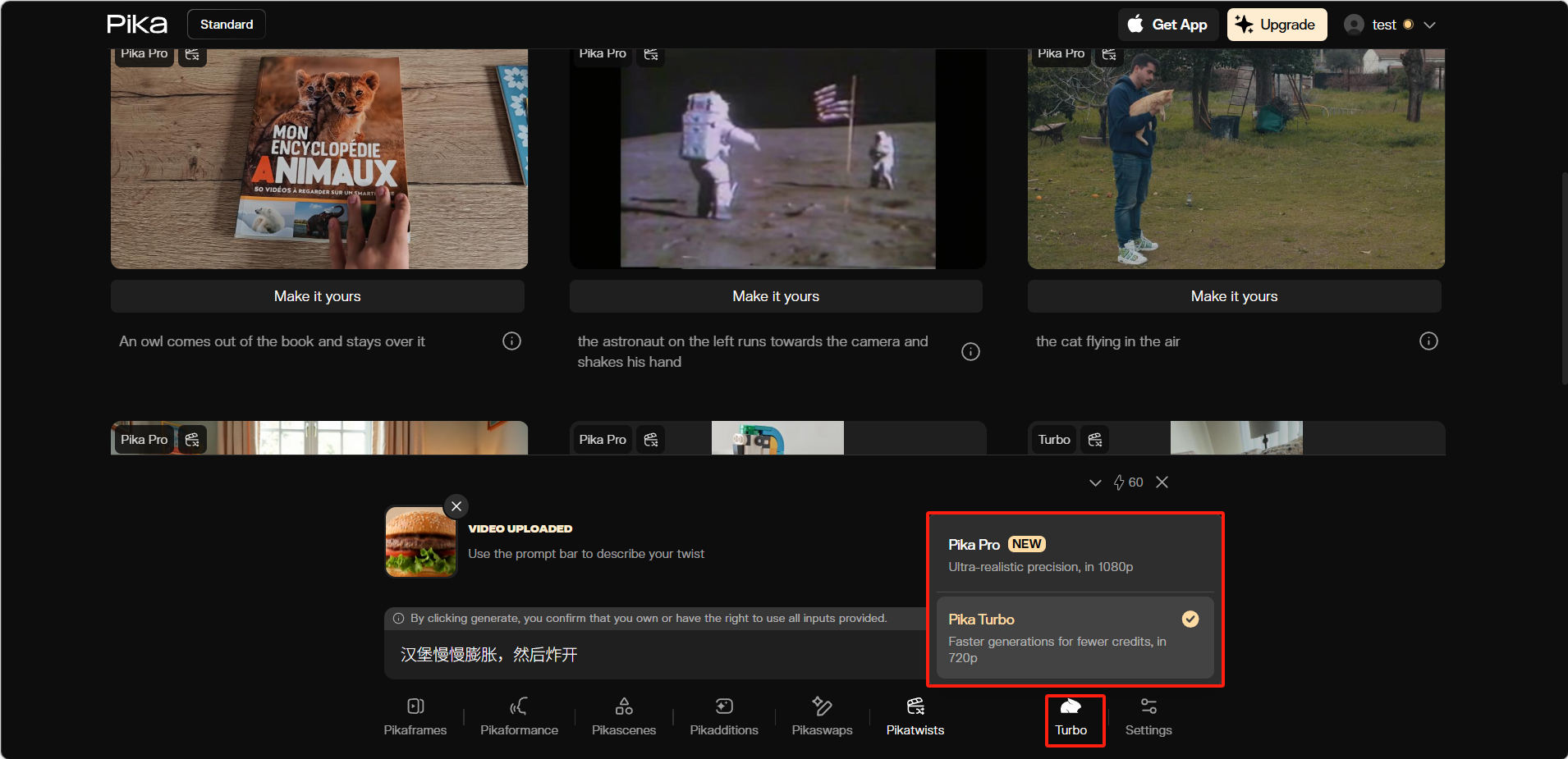The image size is (1568, 759).
Task: Click the uploaded burger thumbnail
Action: (420, 542)
